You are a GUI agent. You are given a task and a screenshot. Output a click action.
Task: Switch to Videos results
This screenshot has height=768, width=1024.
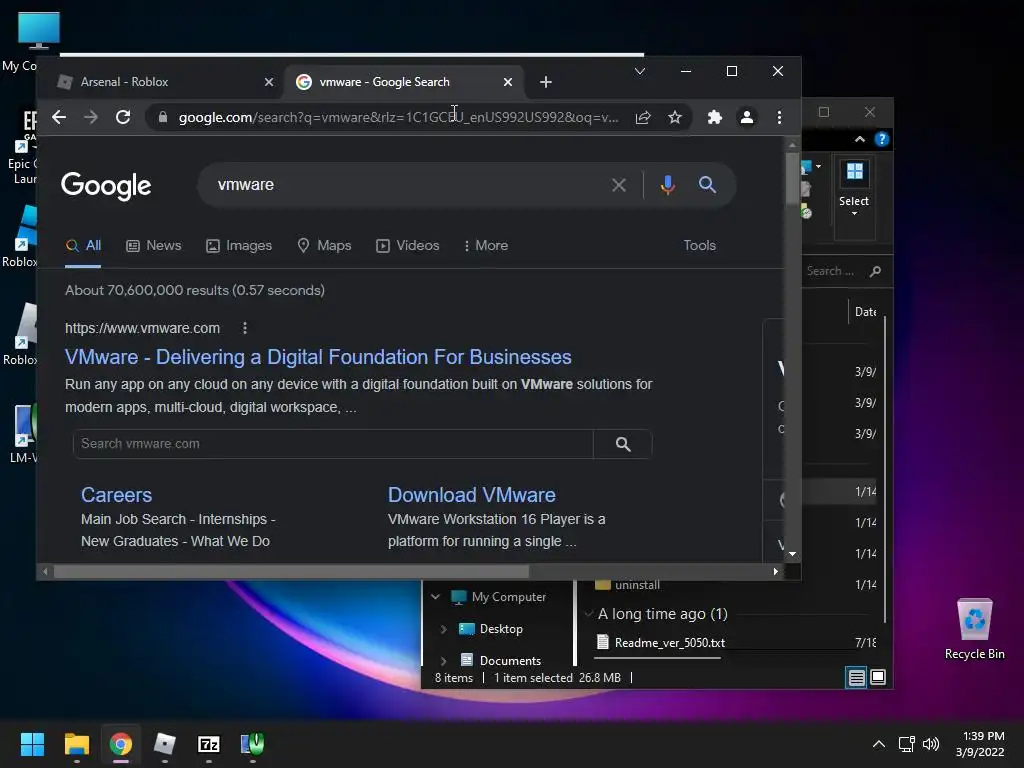click(408, 246)
